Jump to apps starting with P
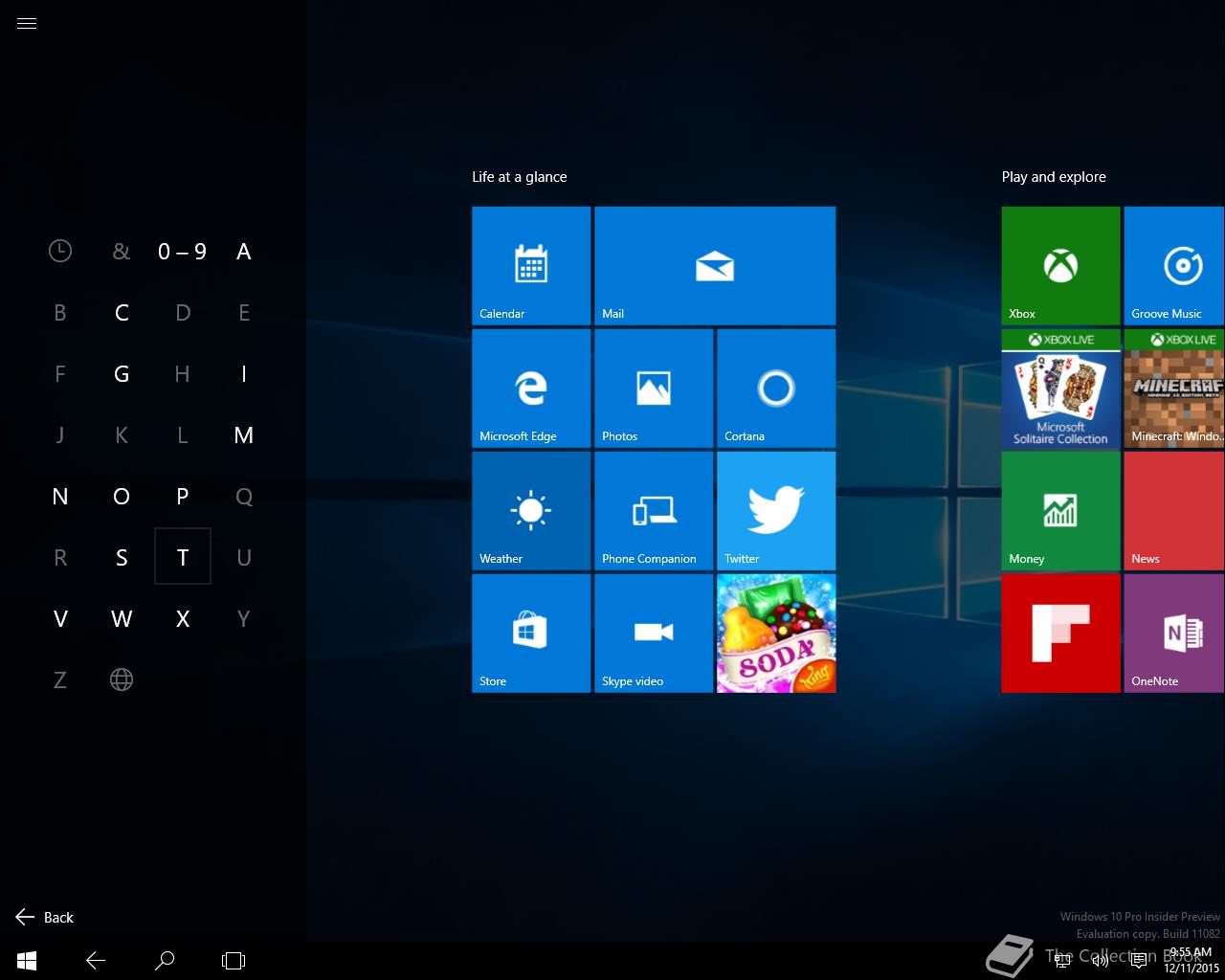The image size is (1225, 980). click(x=183, y=497)
